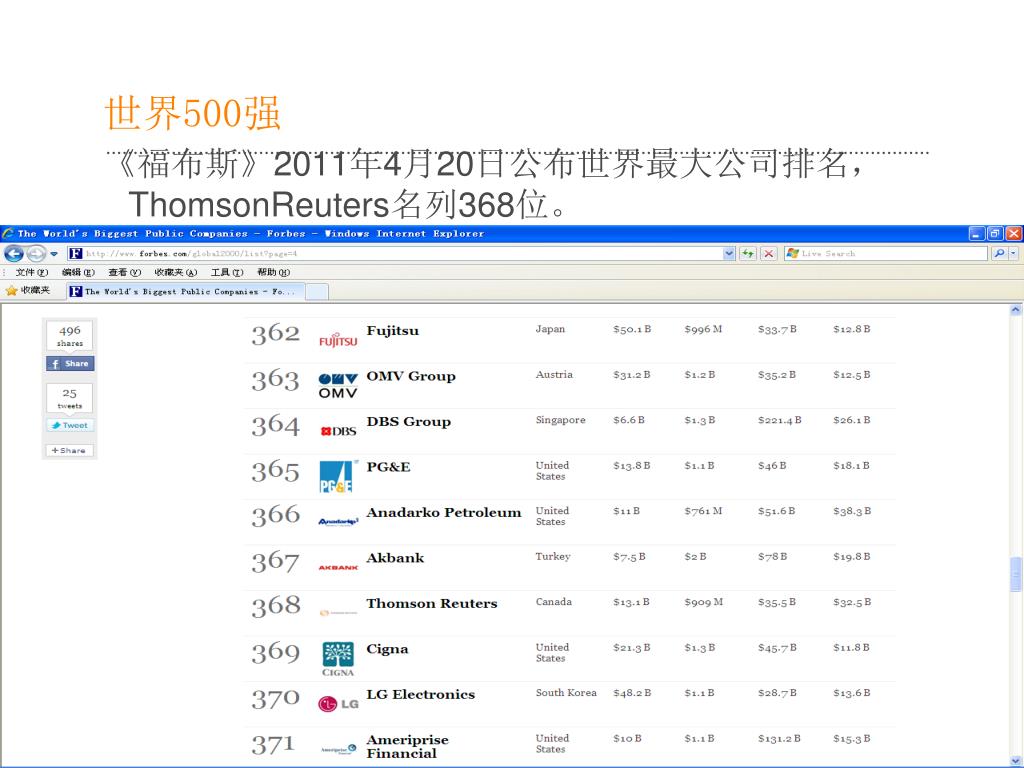Image resolution: width=1024 pixels, height=768 pixels.
Task: Click the DBS logo
Action: click(x=338, y=431)
